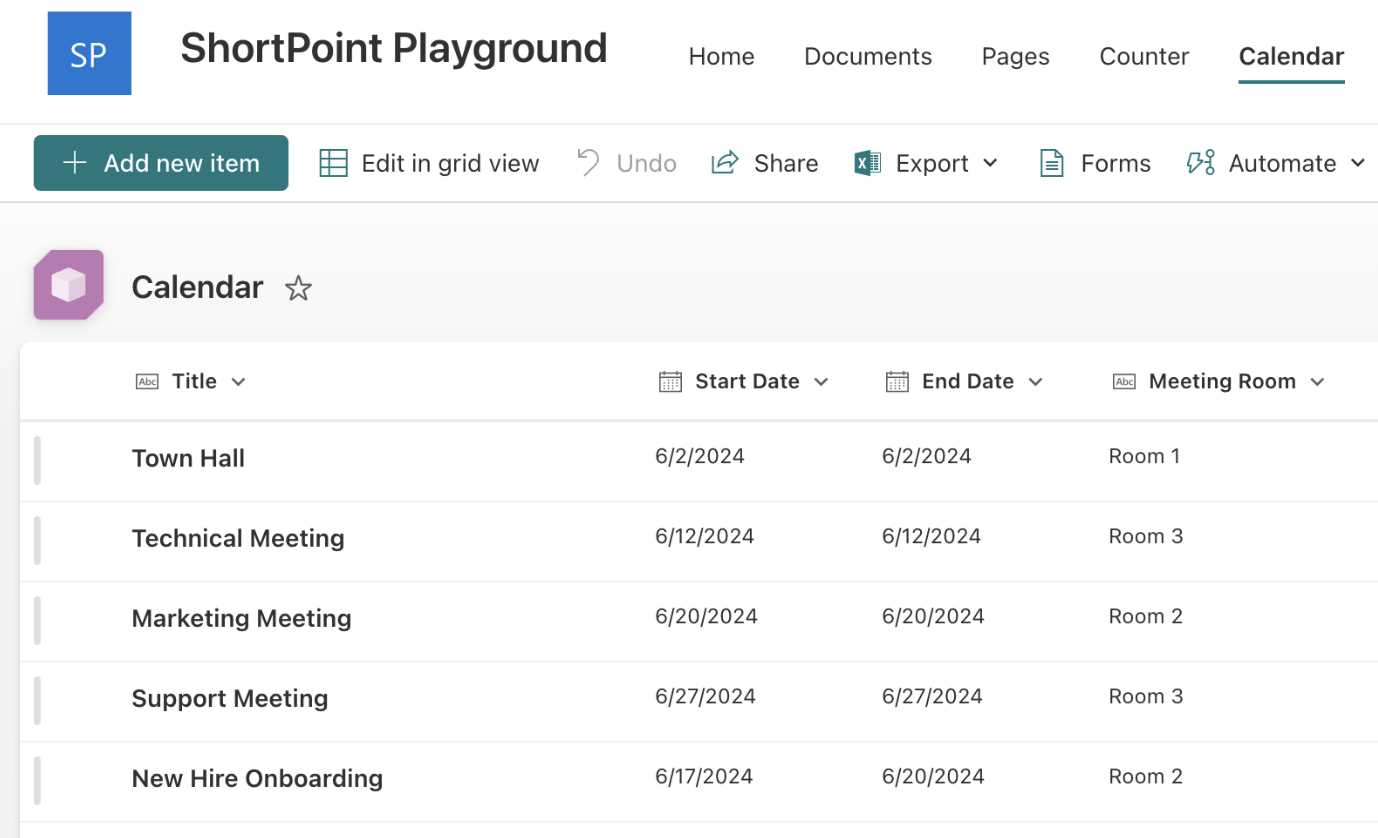Open the Home navigation link

(721, 56)
